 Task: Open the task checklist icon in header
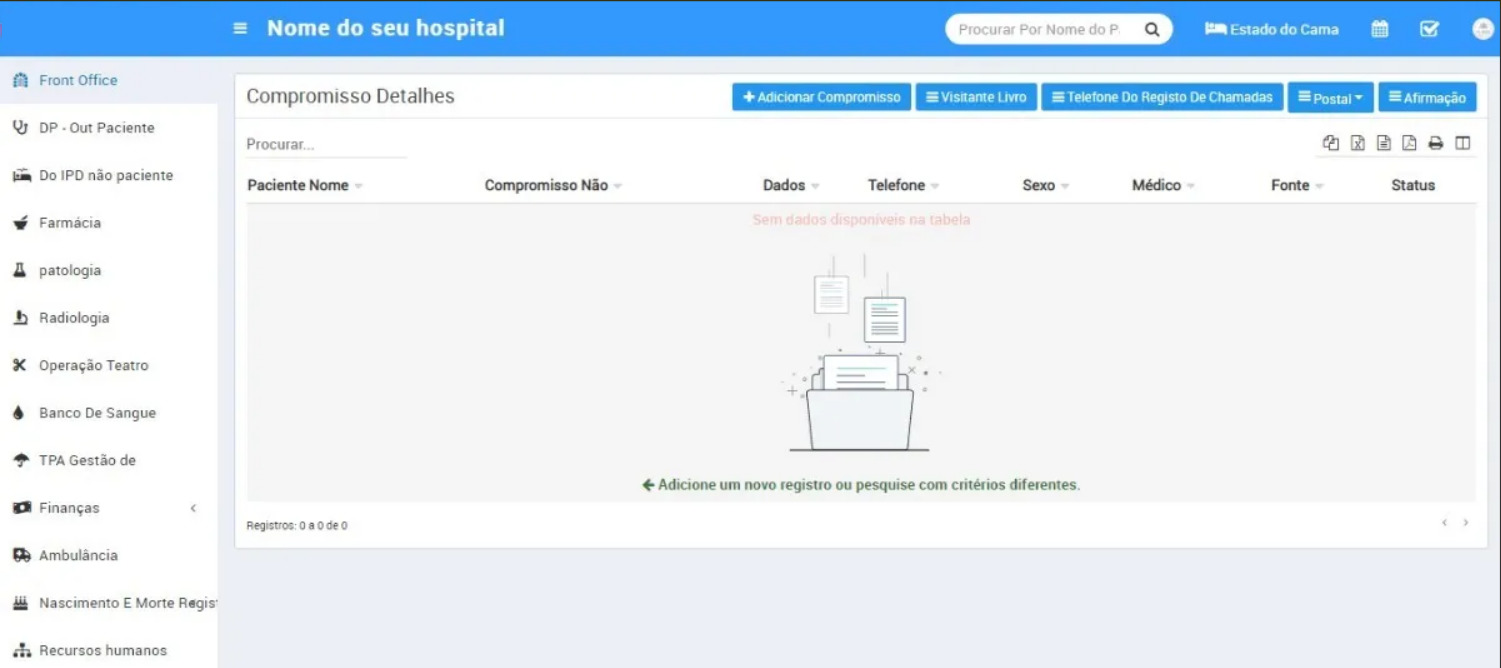tap(1430, 29)
